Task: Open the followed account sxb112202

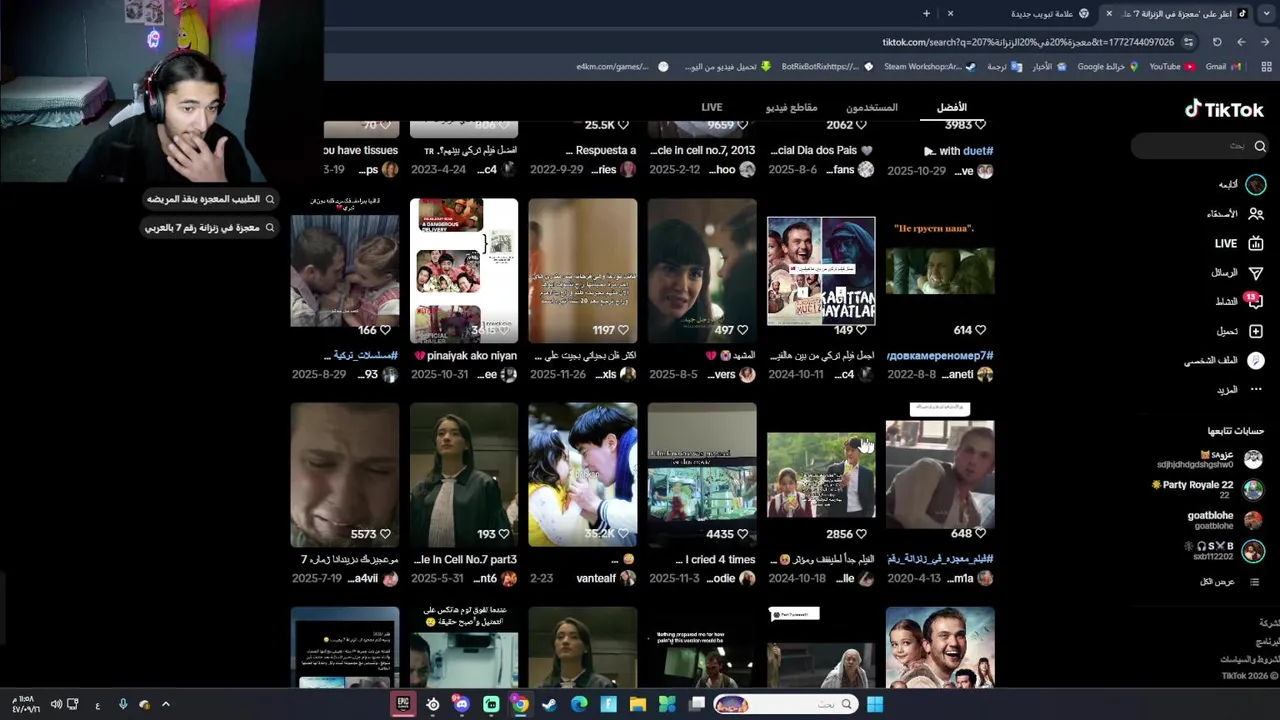Action: coord(1224,551)
